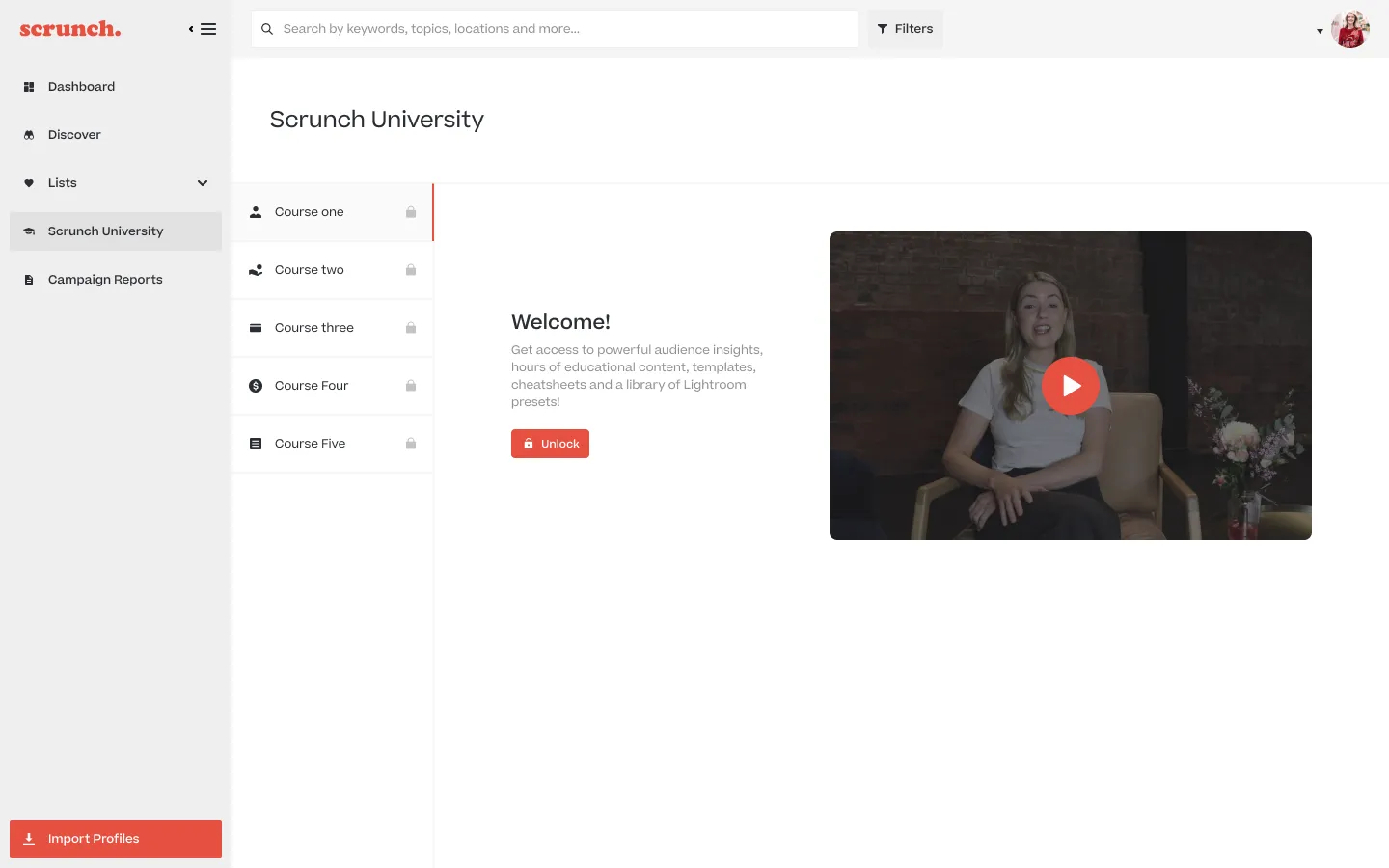Click the Welcome! heading text
Screen dimensions: 1389x868
pyautogui.click(x=560, y=322)
